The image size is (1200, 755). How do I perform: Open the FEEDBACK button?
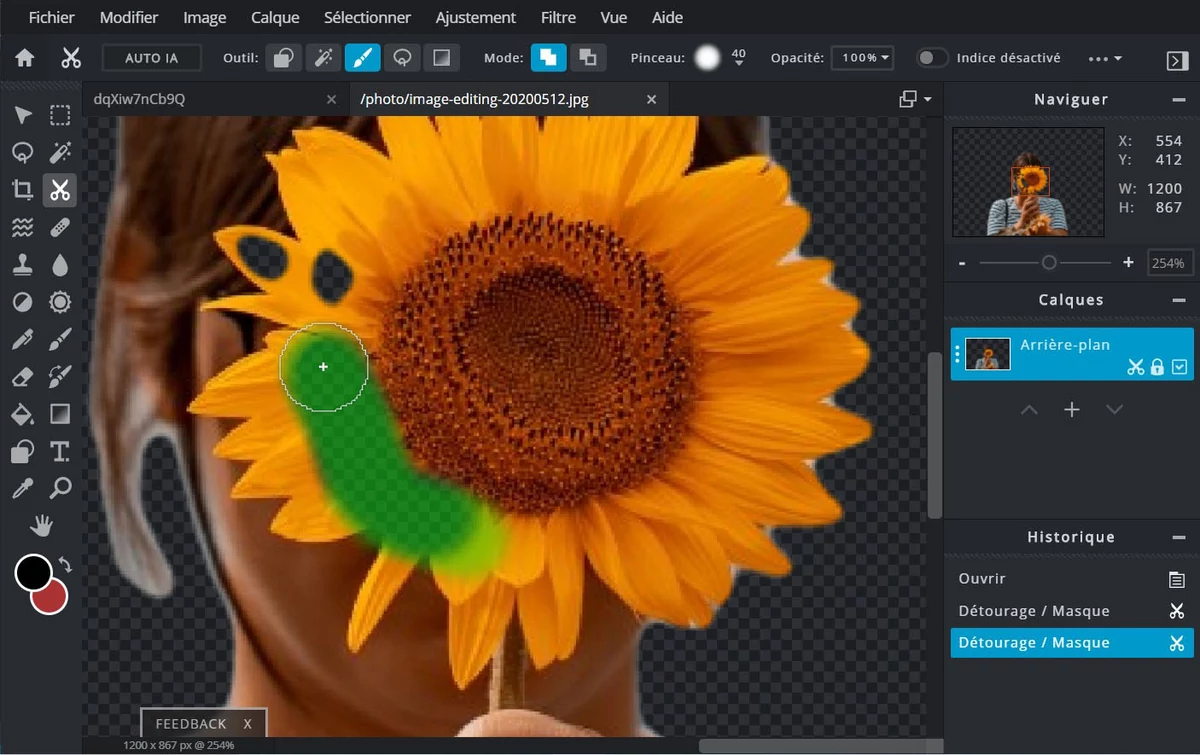[192, 723]
